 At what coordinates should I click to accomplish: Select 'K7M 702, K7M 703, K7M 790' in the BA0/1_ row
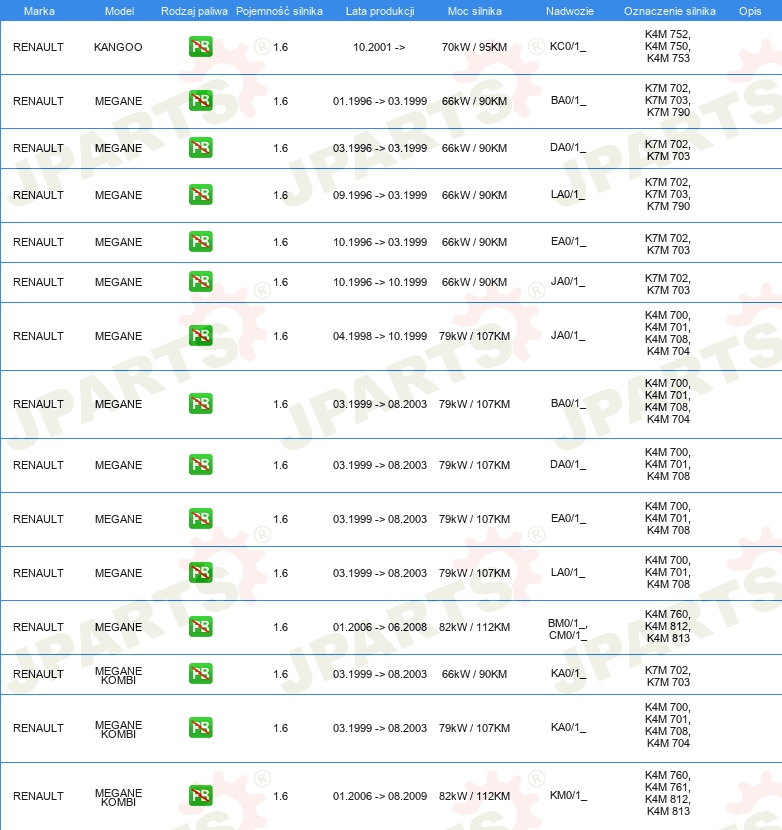point(668,101)
